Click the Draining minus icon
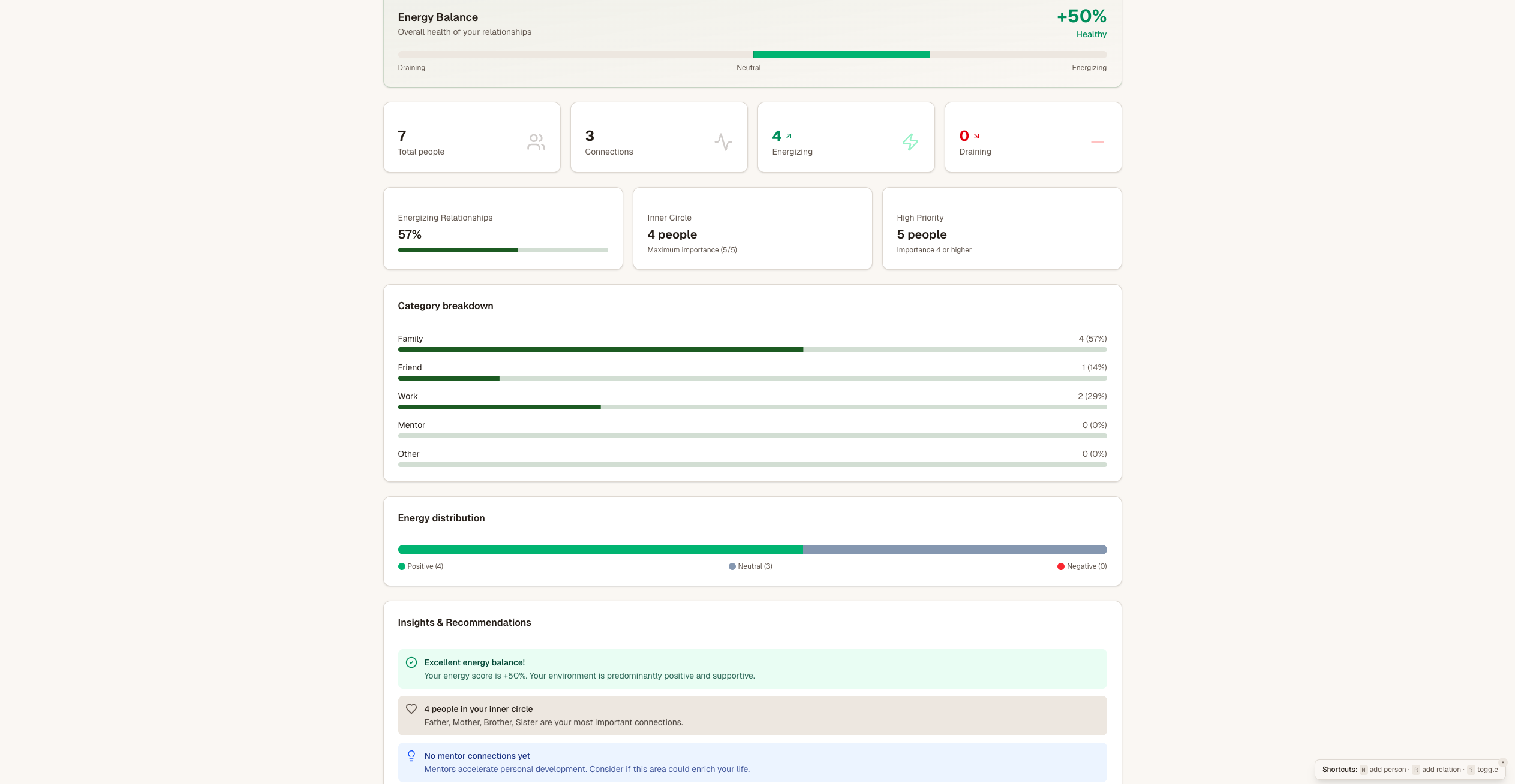The width and height of the screenshot is (1515, 784). point(1097,142)
